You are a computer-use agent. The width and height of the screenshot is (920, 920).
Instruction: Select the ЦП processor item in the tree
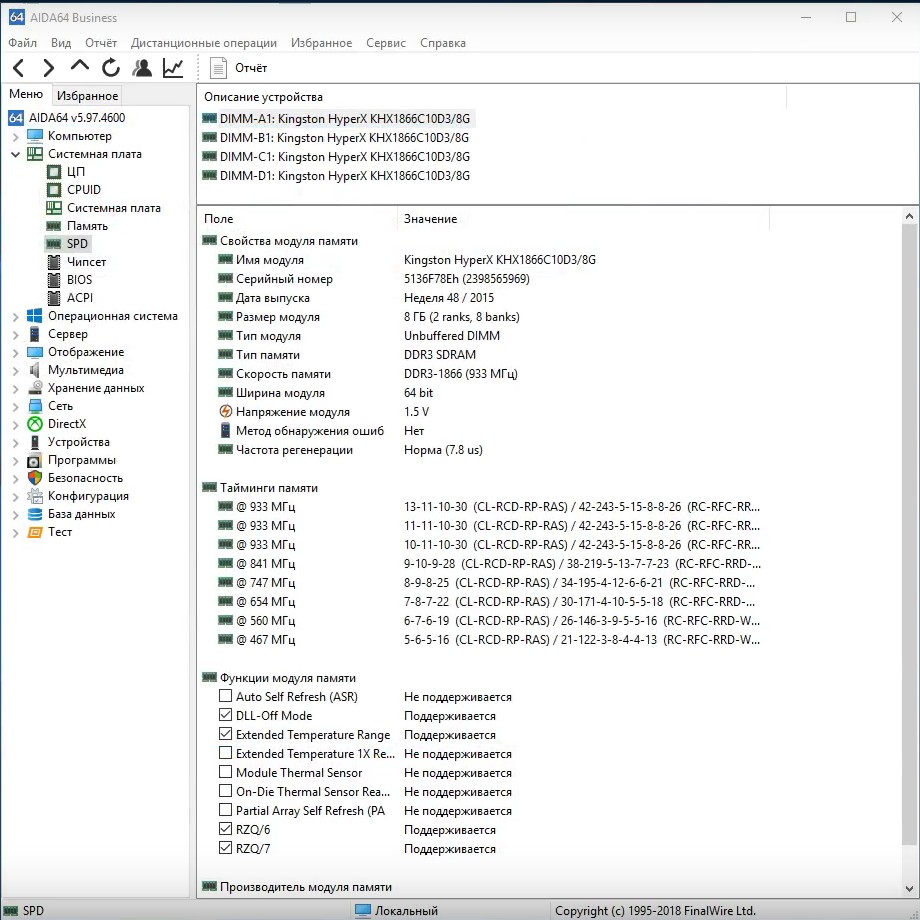(x=76, y=172)
